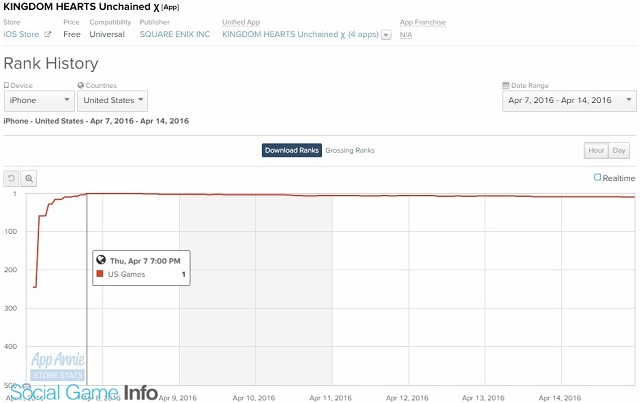Switch to the Grossing Ranks tab
This screenshot has width=640, height=403.
click(350, 150)
